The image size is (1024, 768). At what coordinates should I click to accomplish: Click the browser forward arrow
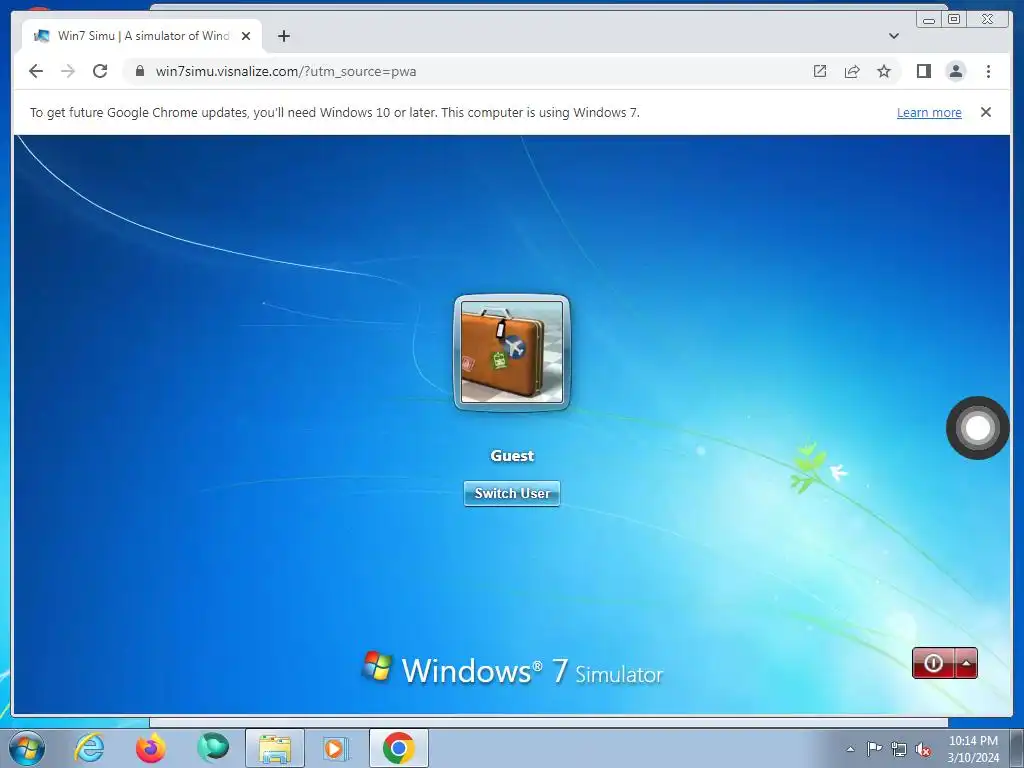[68, 71]
